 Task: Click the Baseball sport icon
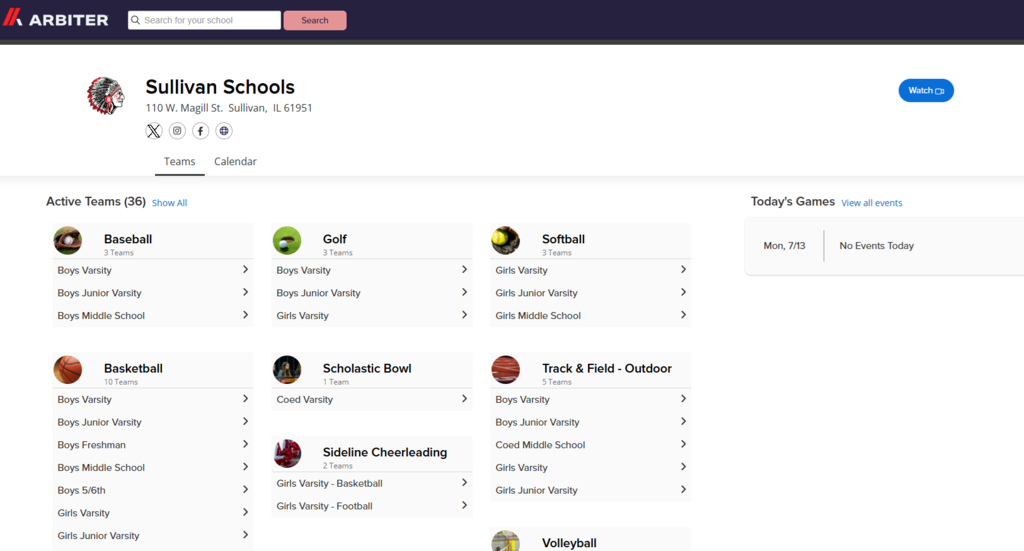point(68,240)
